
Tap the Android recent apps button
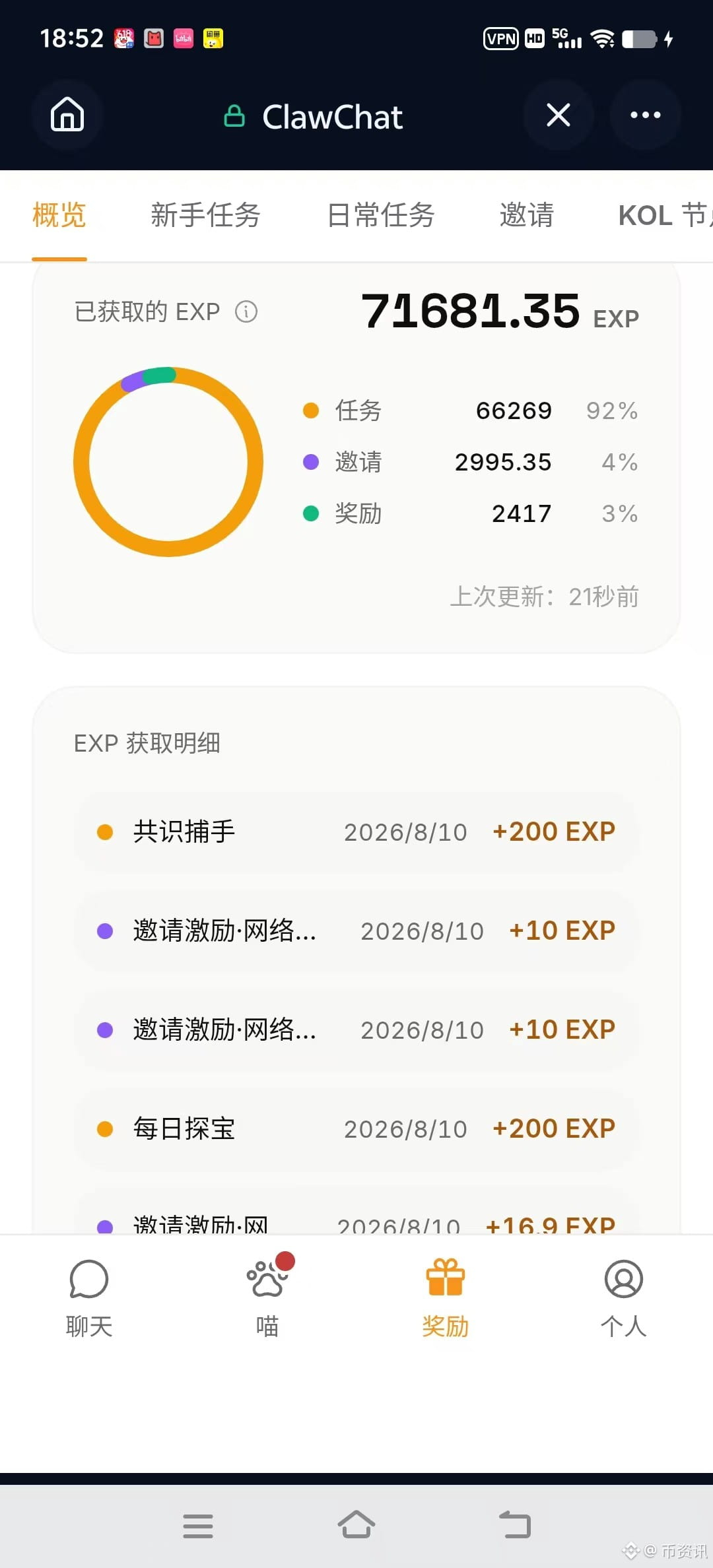pos(198,1526)
